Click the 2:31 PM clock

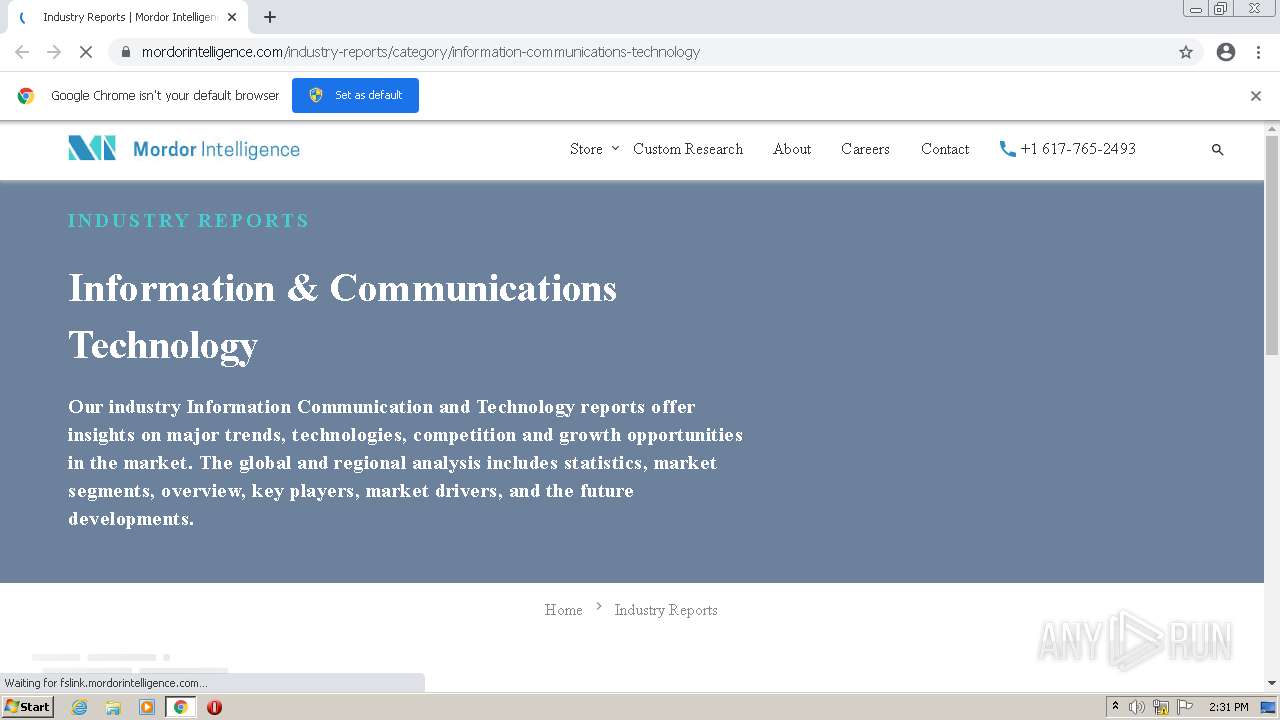click(1229, 707)
